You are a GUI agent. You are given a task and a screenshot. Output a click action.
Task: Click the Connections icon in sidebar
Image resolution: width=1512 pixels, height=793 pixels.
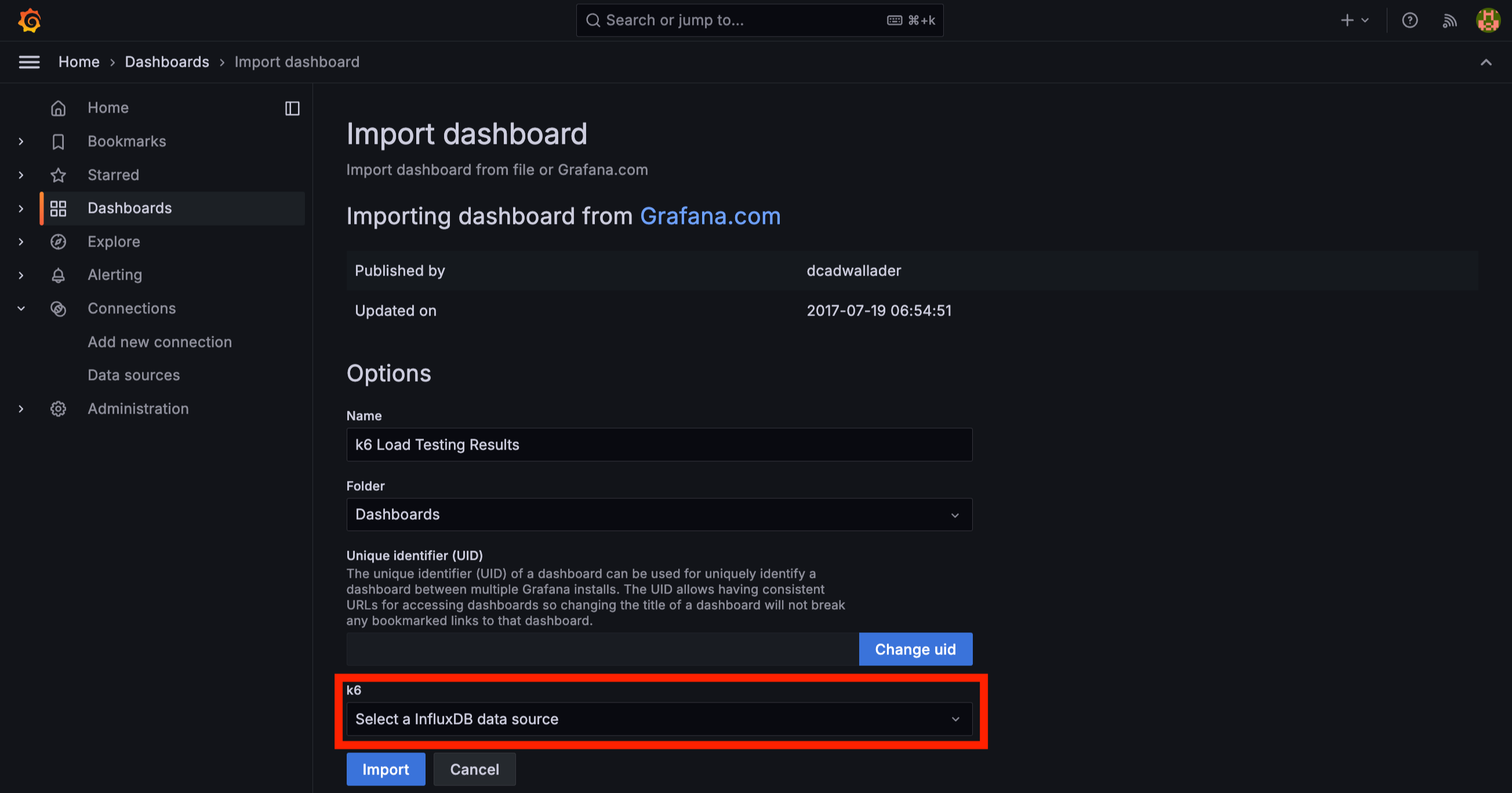58,309
